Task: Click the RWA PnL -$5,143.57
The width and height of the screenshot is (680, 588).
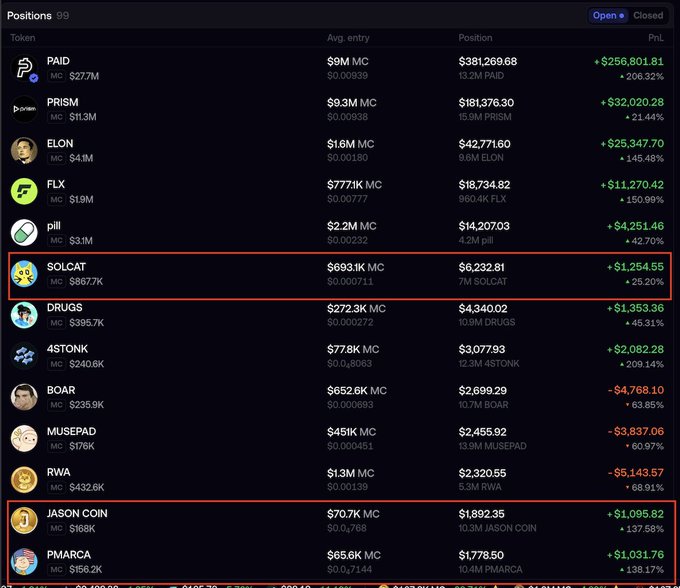Action: point(636,472)
